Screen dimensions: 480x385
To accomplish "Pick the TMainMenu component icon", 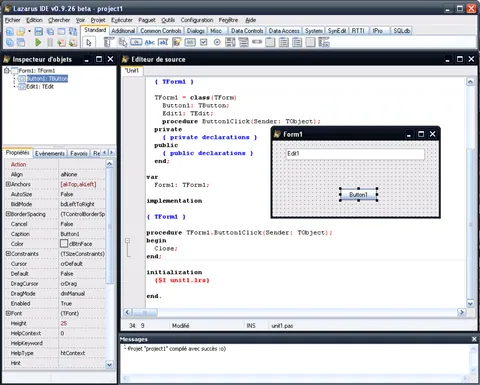I will [x=109, y=42].
